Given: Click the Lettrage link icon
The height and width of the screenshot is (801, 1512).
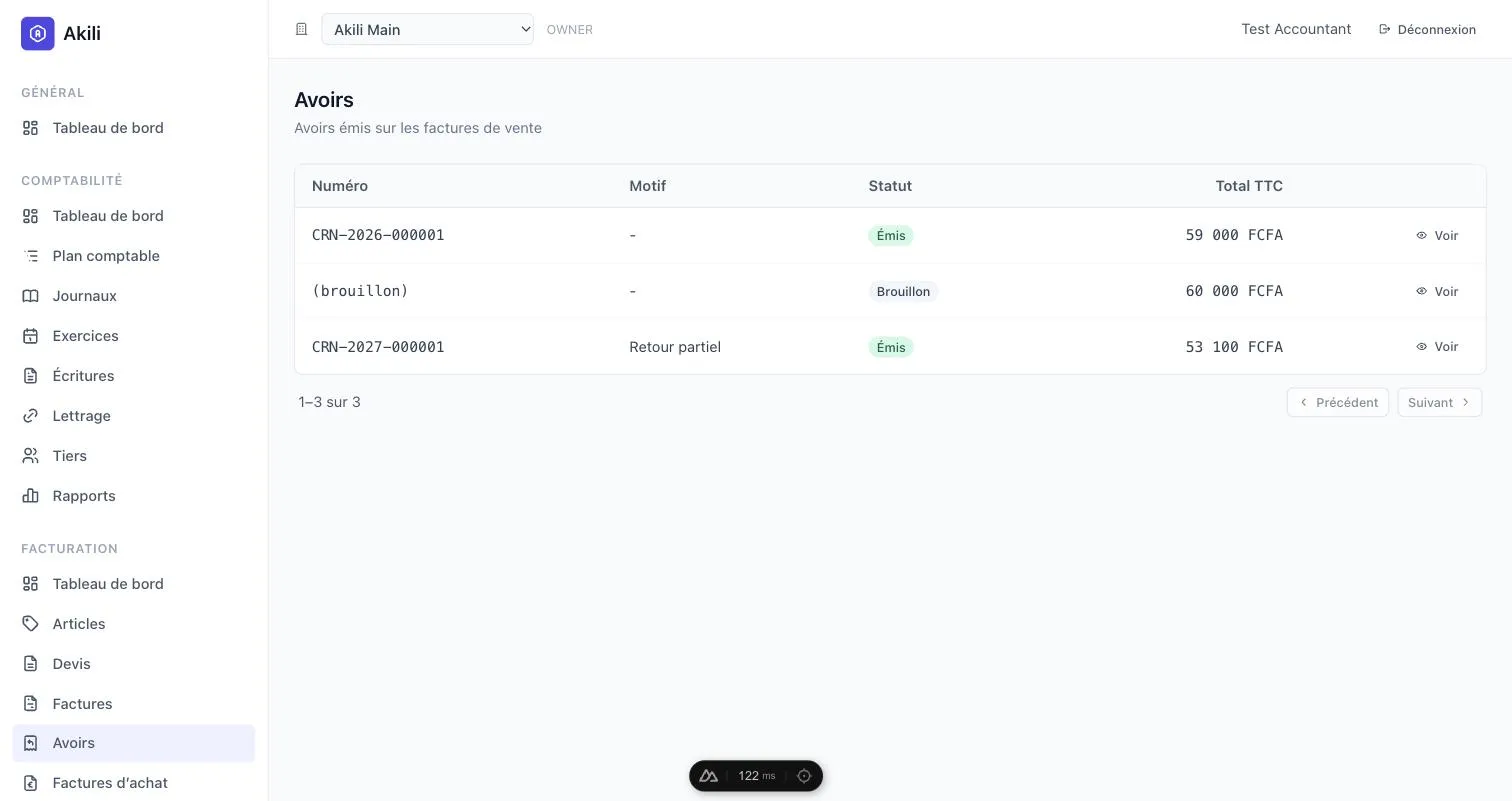Looking at the screenshot, I should (31, 416).
